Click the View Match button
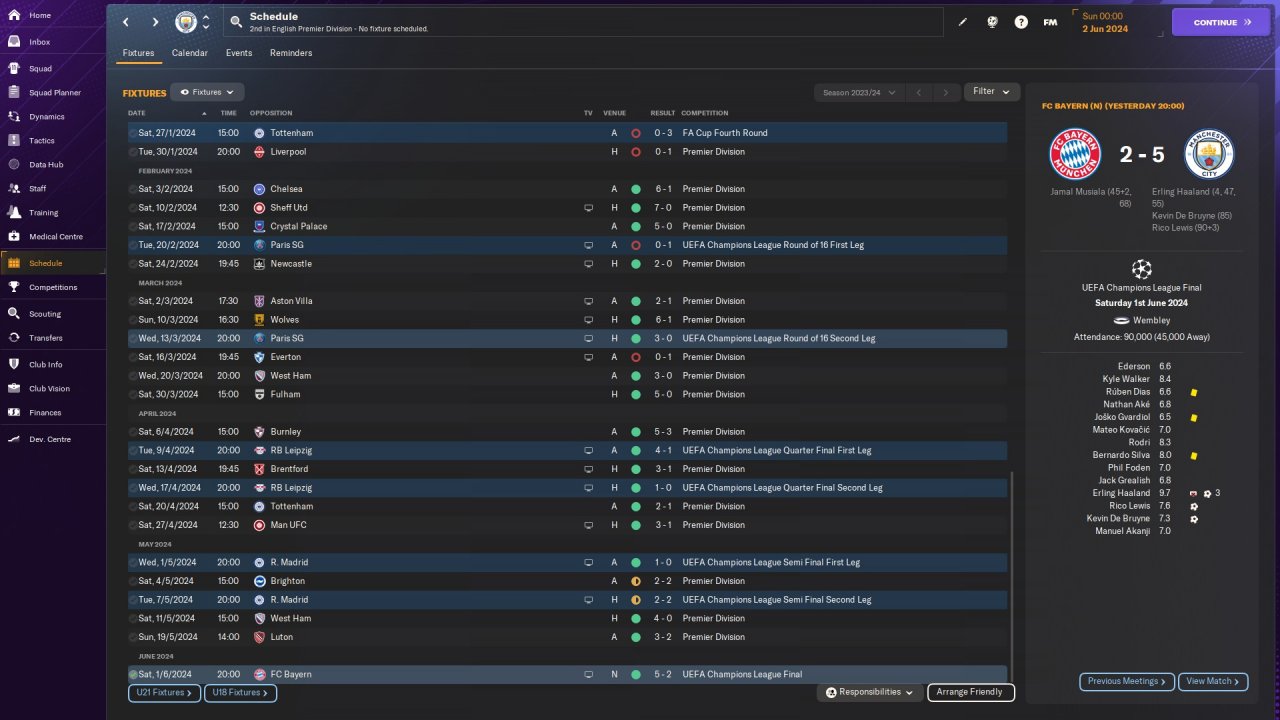1280x720 pixels. coord(1213,682)
